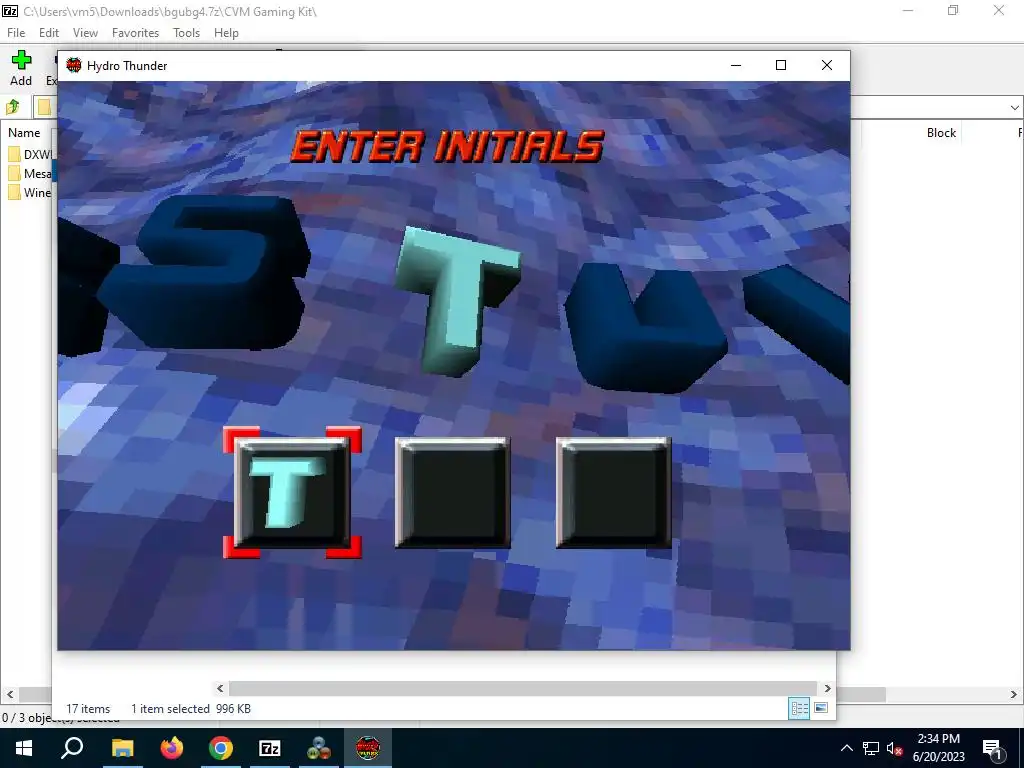Click the horizontal scrollbar left arrow in Explorer window

220,688
